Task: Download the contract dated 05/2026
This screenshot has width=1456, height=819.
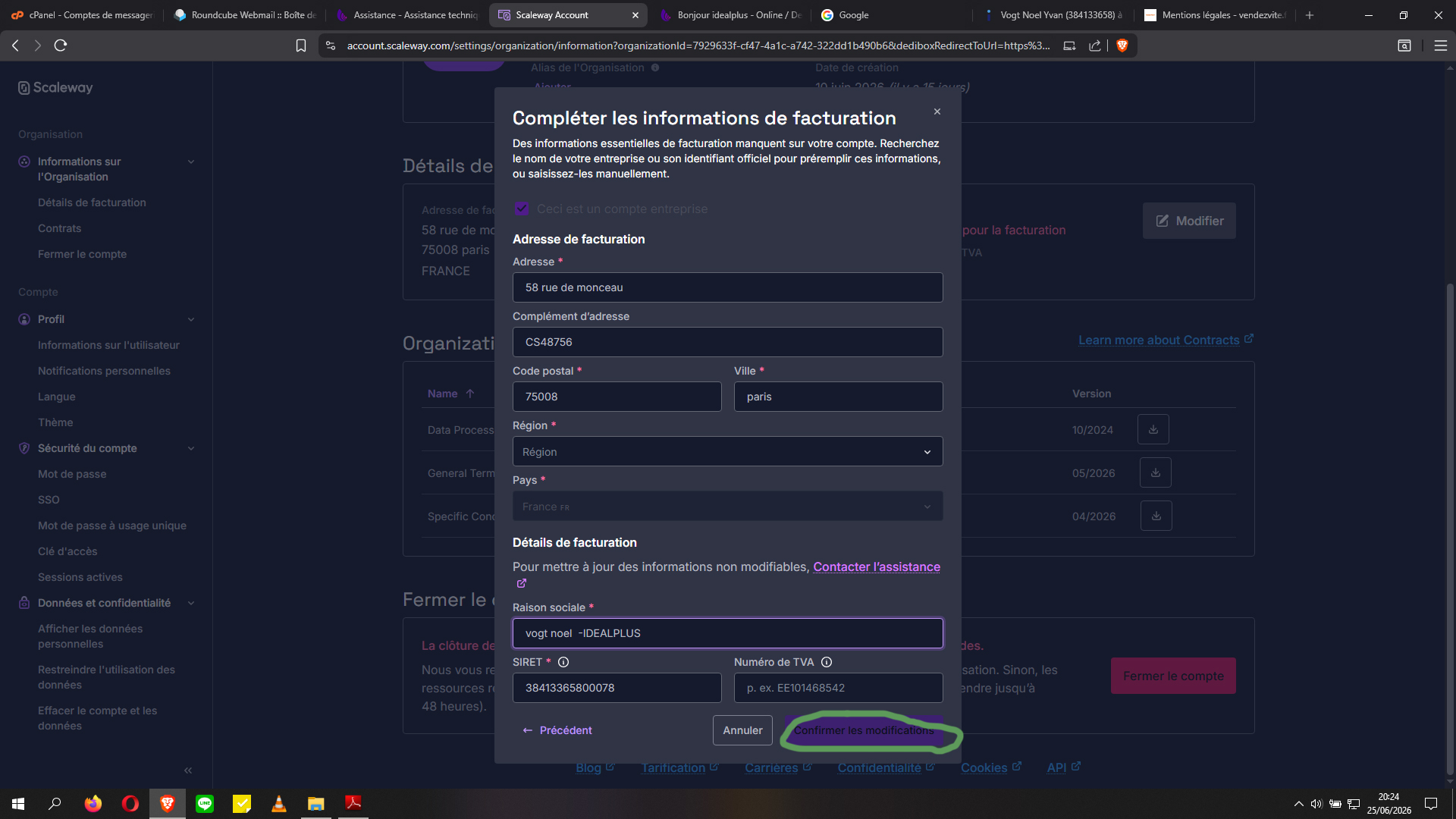Action: (x=1155, y=473)
